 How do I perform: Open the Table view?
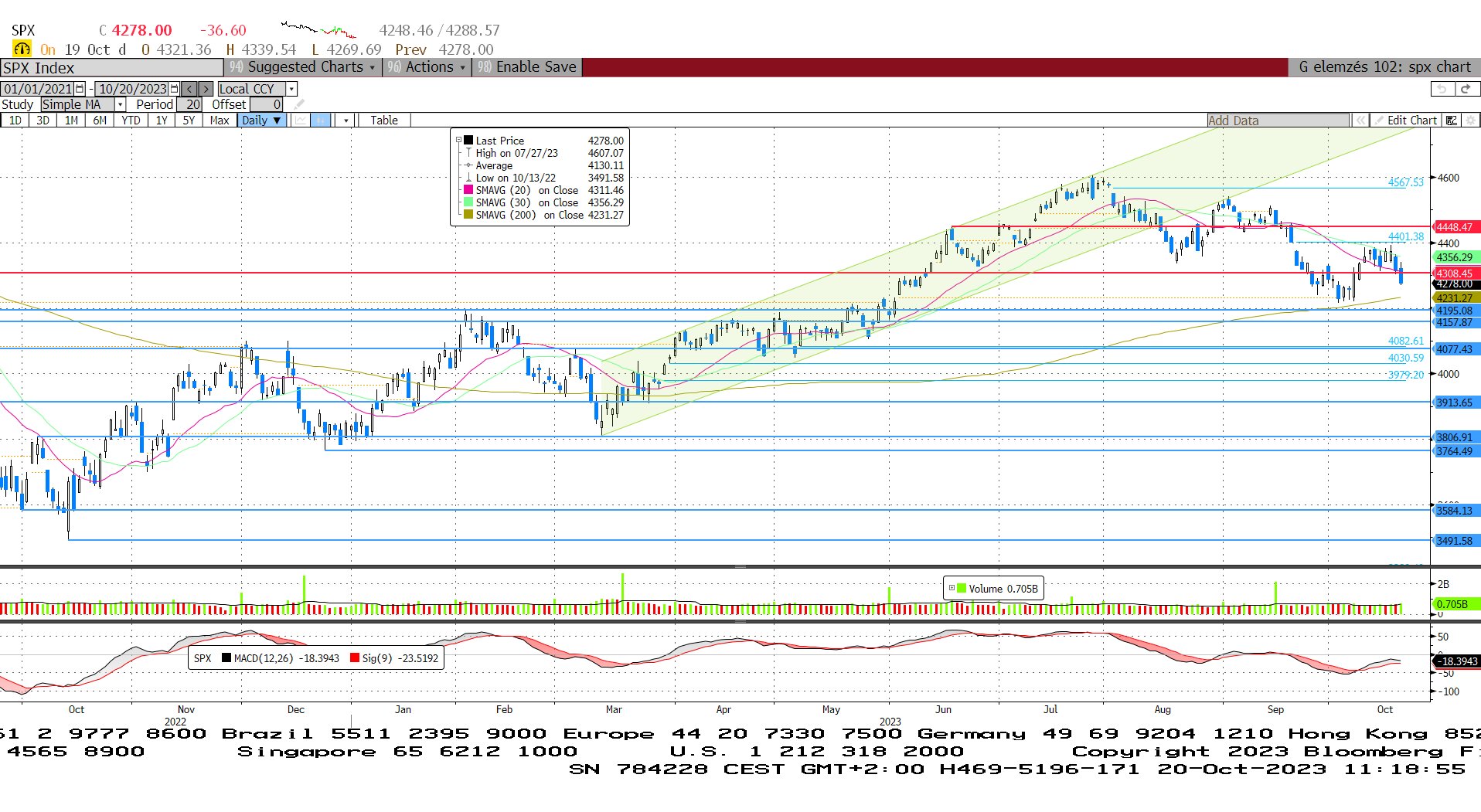coord(384,121)
